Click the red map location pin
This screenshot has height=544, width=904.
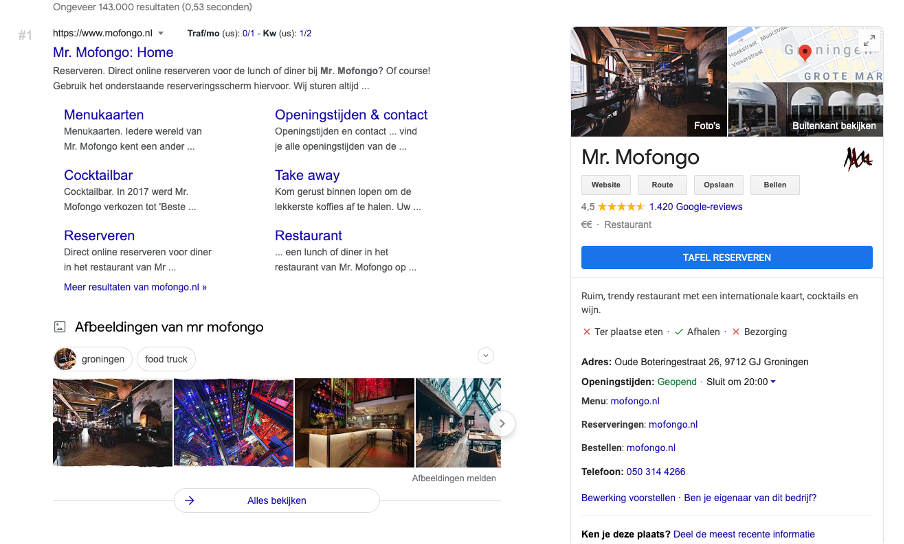tap(805, 52)
